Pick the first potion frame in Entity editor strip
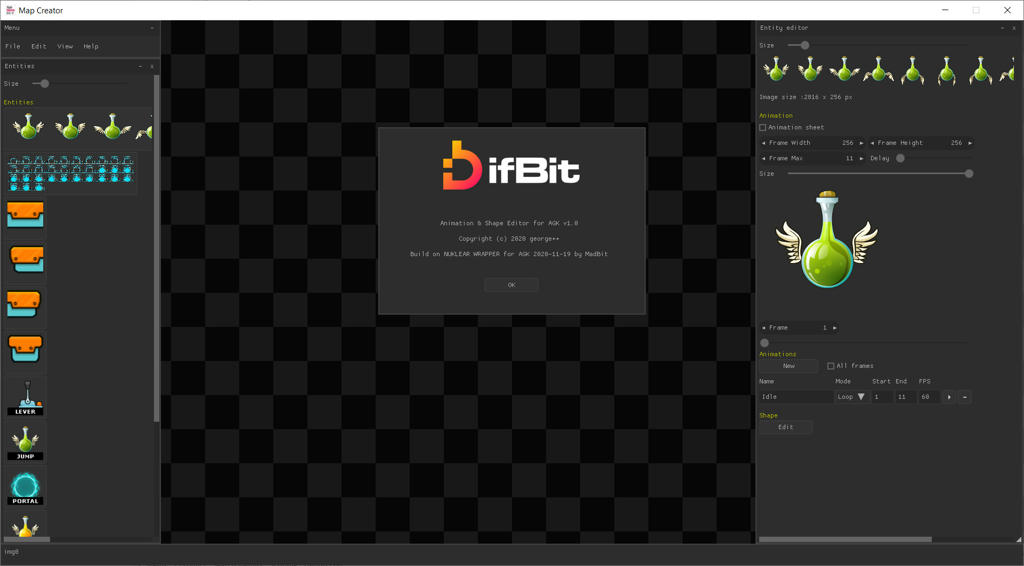 pos(776,69)
